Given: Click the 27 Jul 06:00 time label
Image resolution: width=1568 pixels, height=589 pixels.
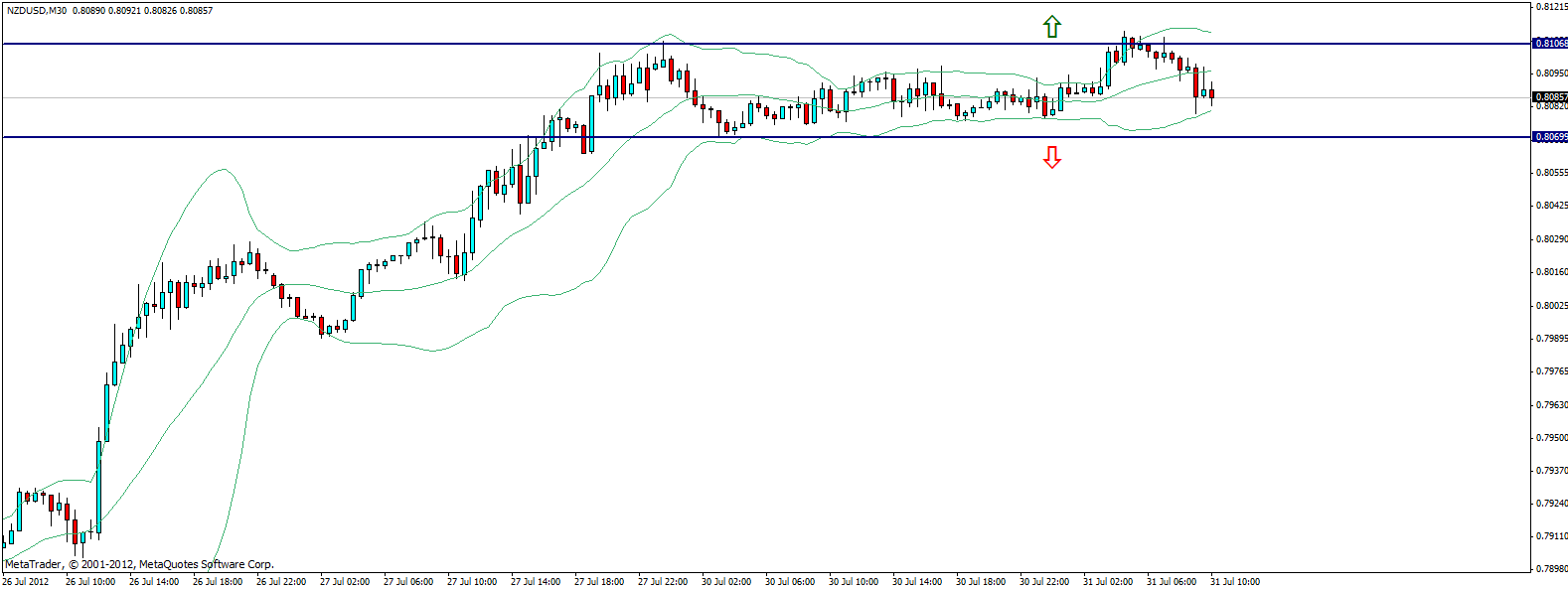Looking at the screenshot, I should pyautogui.click(x=408, y=582).
